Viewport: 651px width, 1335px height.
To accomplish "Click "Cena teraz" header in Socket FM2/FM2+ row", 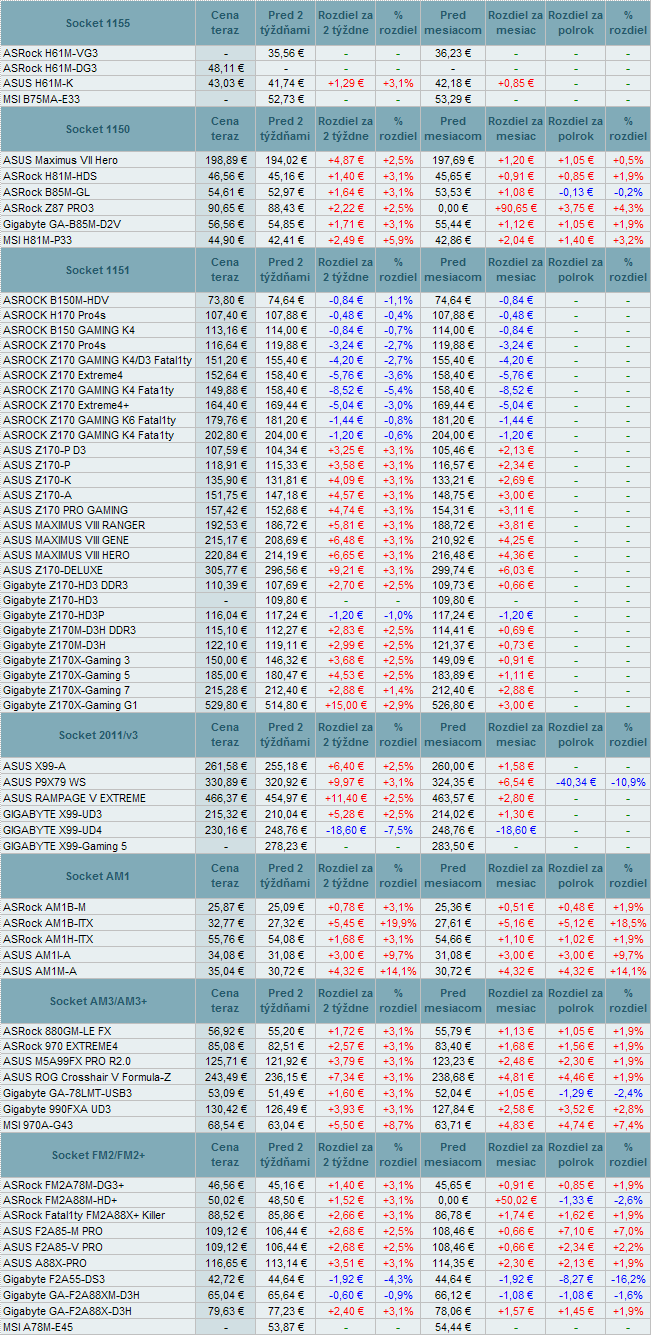I will [x=225, y=1156].
